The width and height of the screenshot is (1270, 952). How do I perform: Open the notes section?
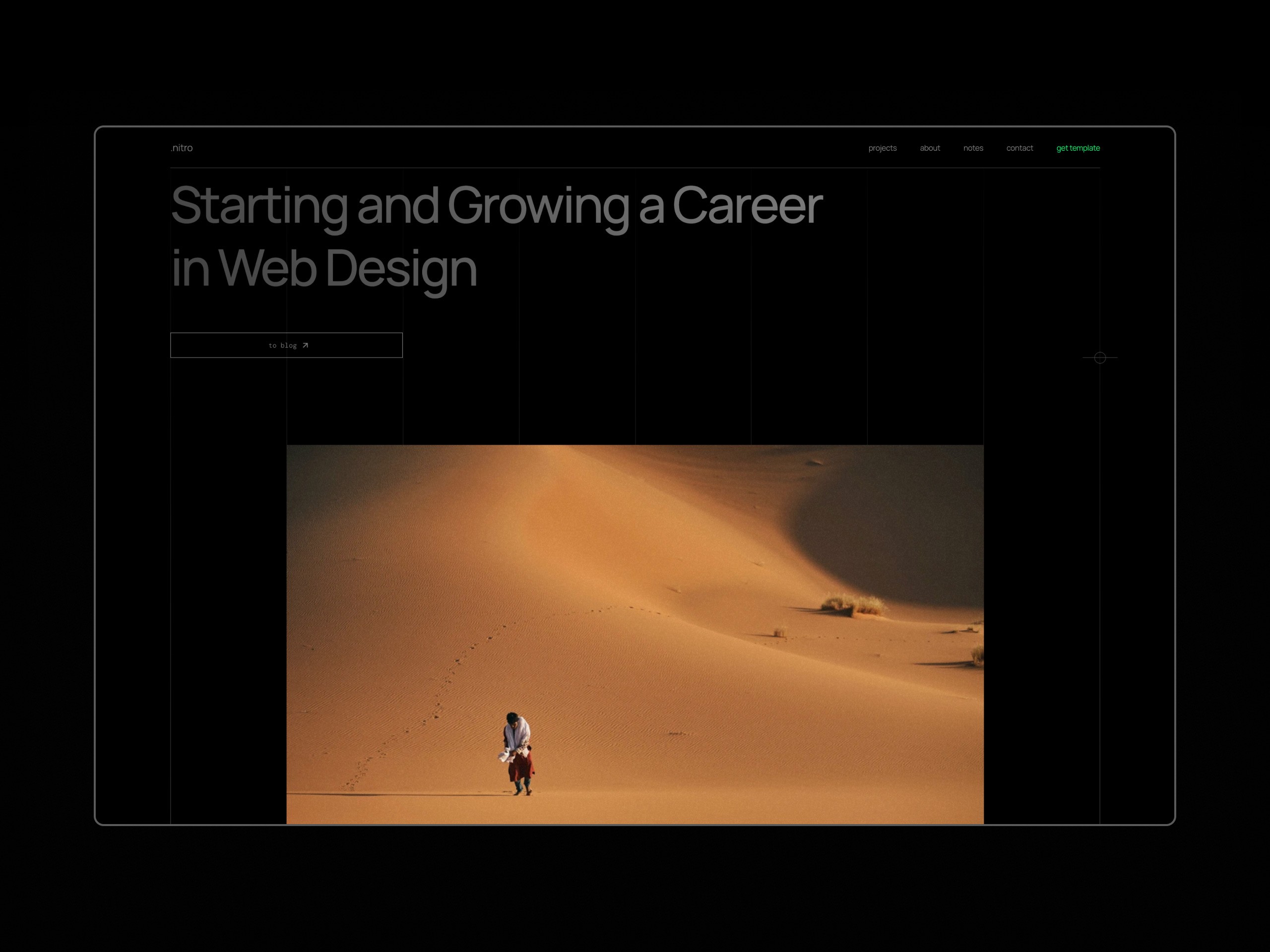(973, 148)
